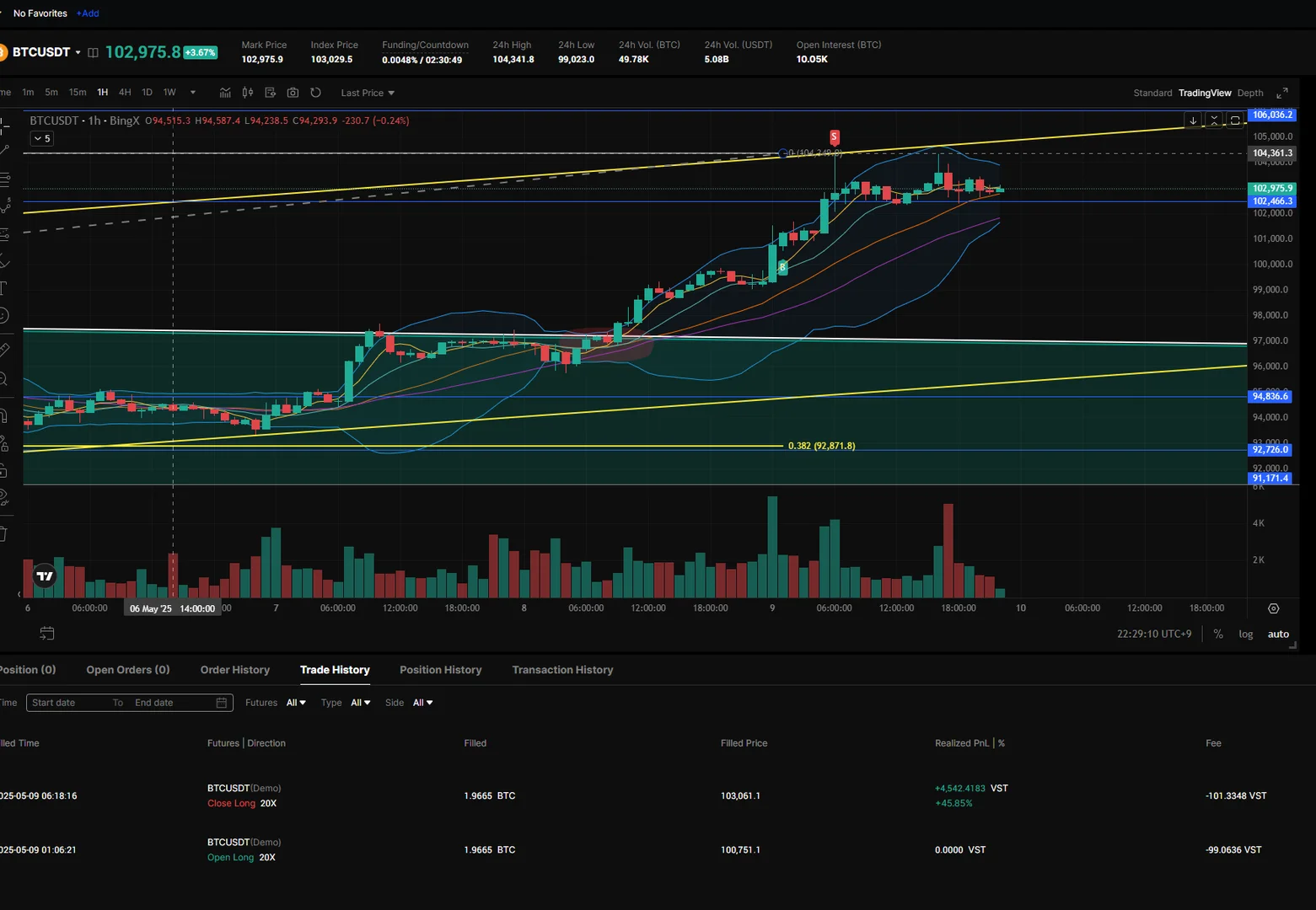Click the TradingView logo on the chart
This screenshot has height=910, width=1316.
click(45, 576)
